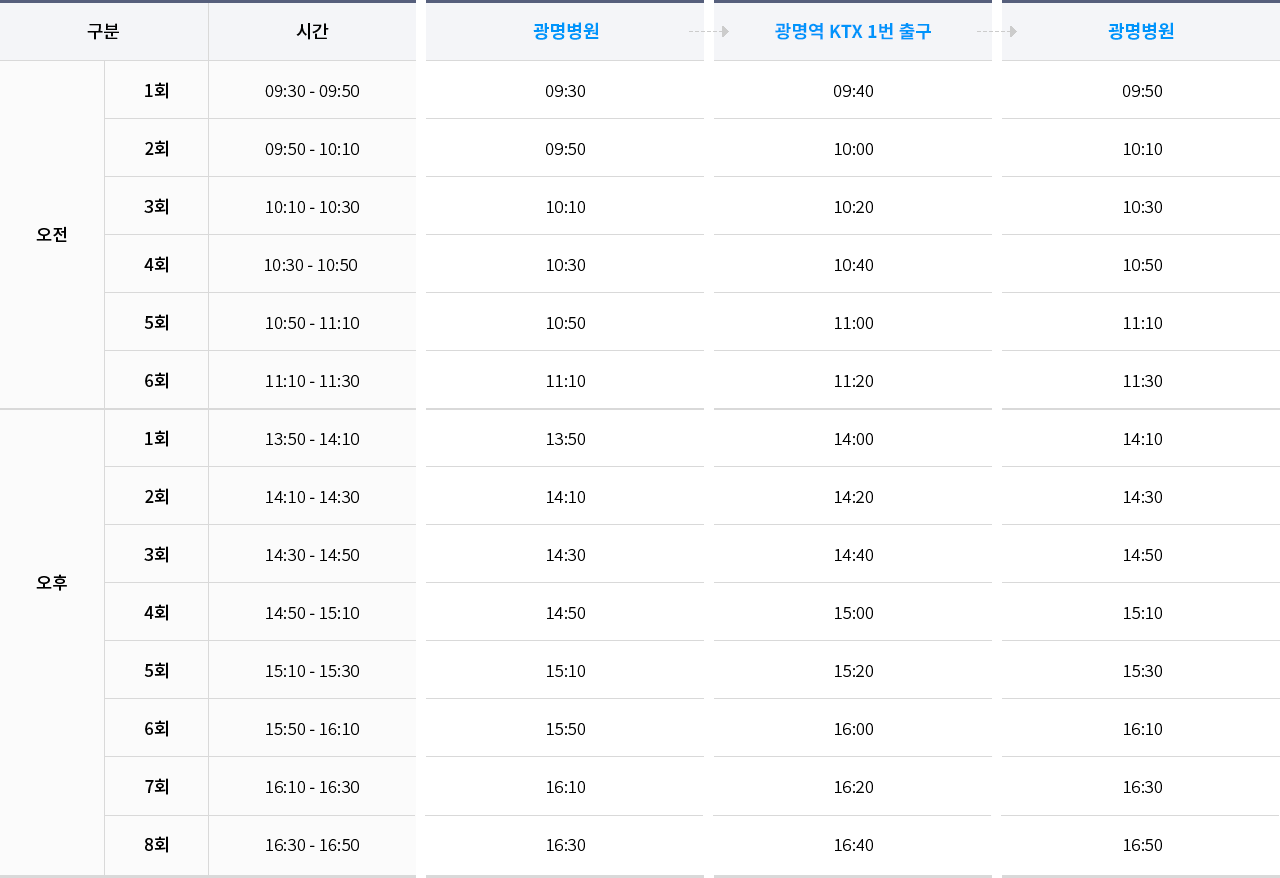Click the 1회 label in the 오후 section

156,439
